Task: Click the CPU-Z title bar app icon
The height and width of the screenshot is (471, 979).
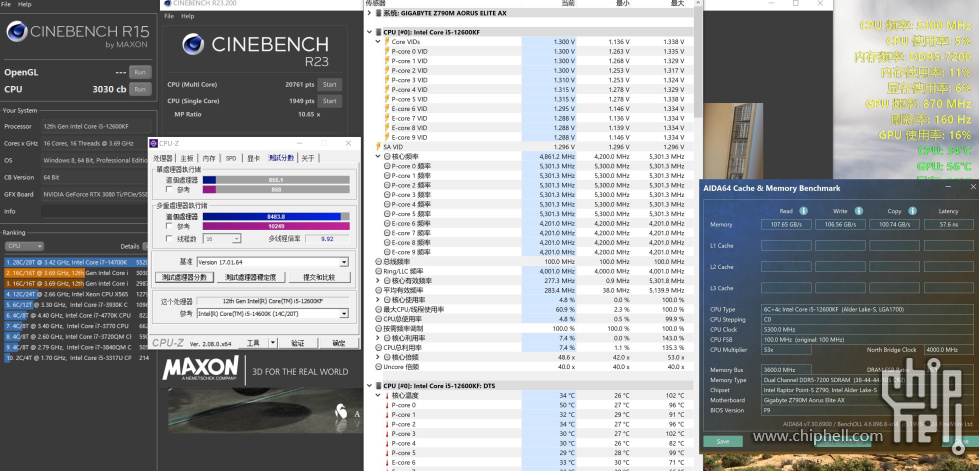Action: [x=154, y=143]
